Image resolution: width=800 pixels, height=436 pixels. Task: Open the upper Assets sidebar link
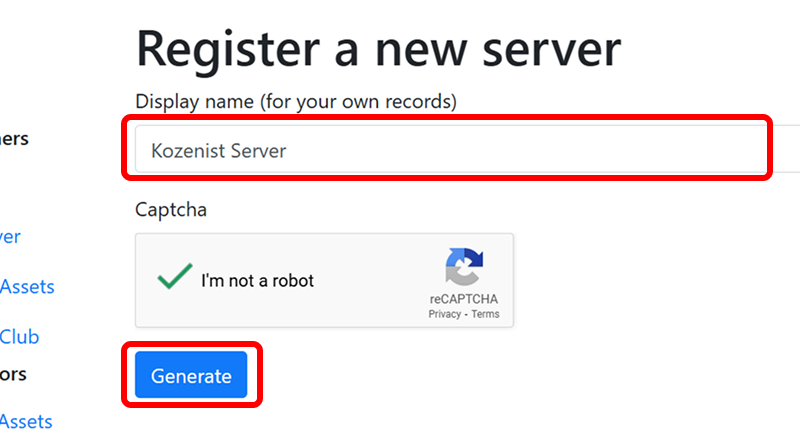tap(27, 287)
